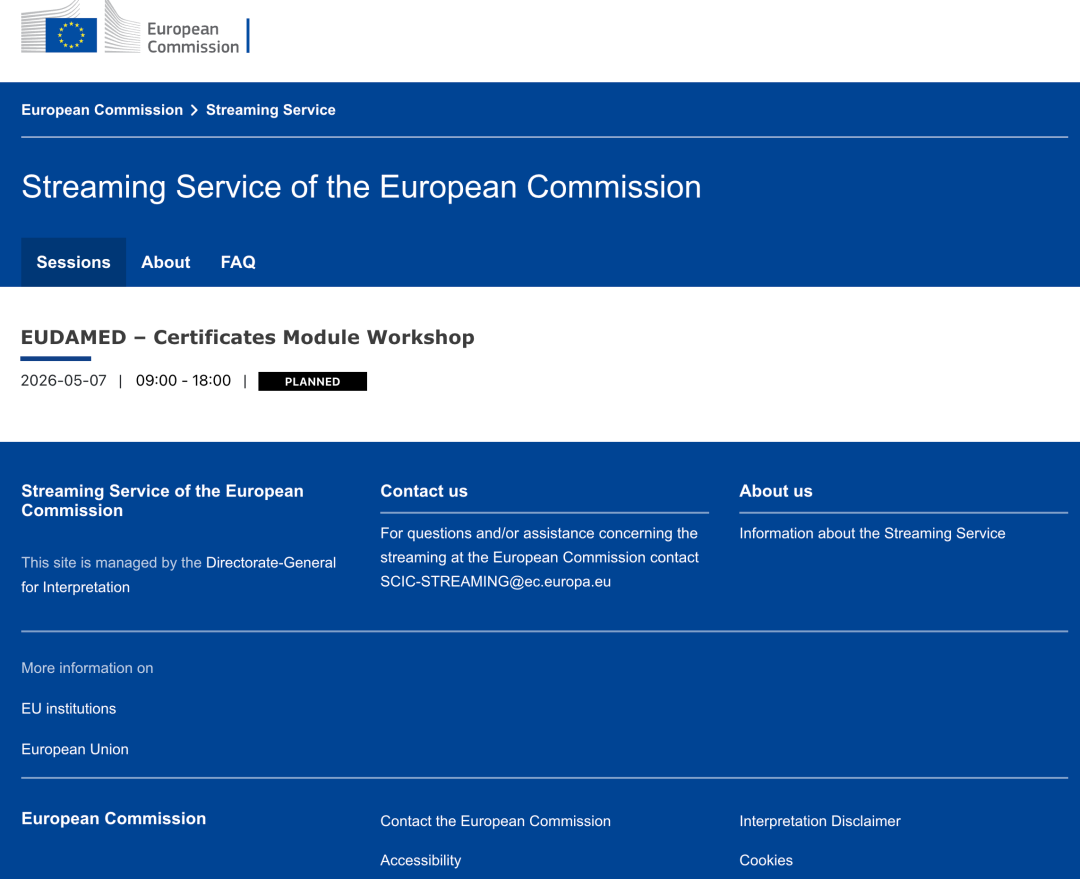Follow the EU institutions link
1080x879 pixels.
pos(68,708)
